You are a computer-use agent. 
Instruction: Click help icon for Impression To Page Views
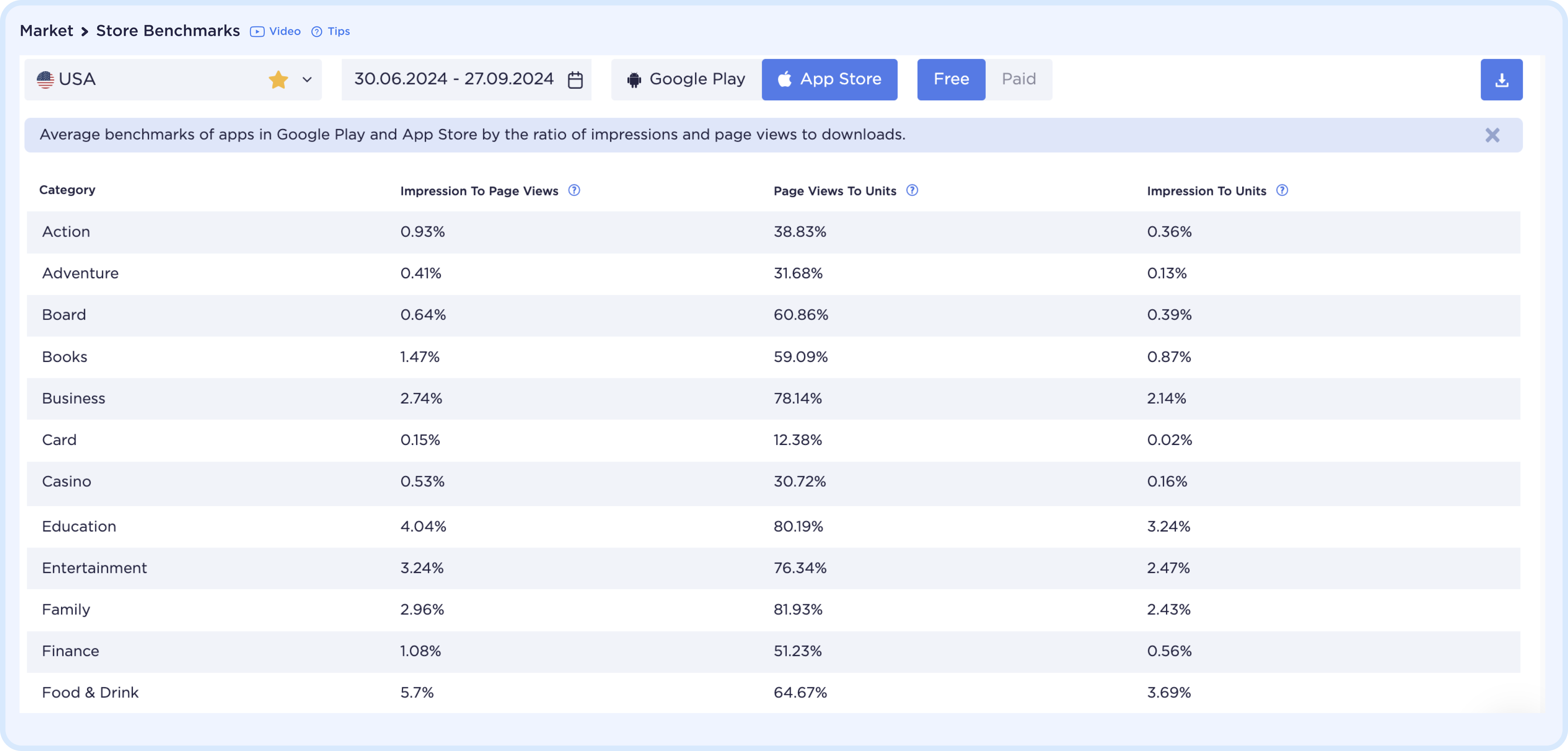point(573,190)
